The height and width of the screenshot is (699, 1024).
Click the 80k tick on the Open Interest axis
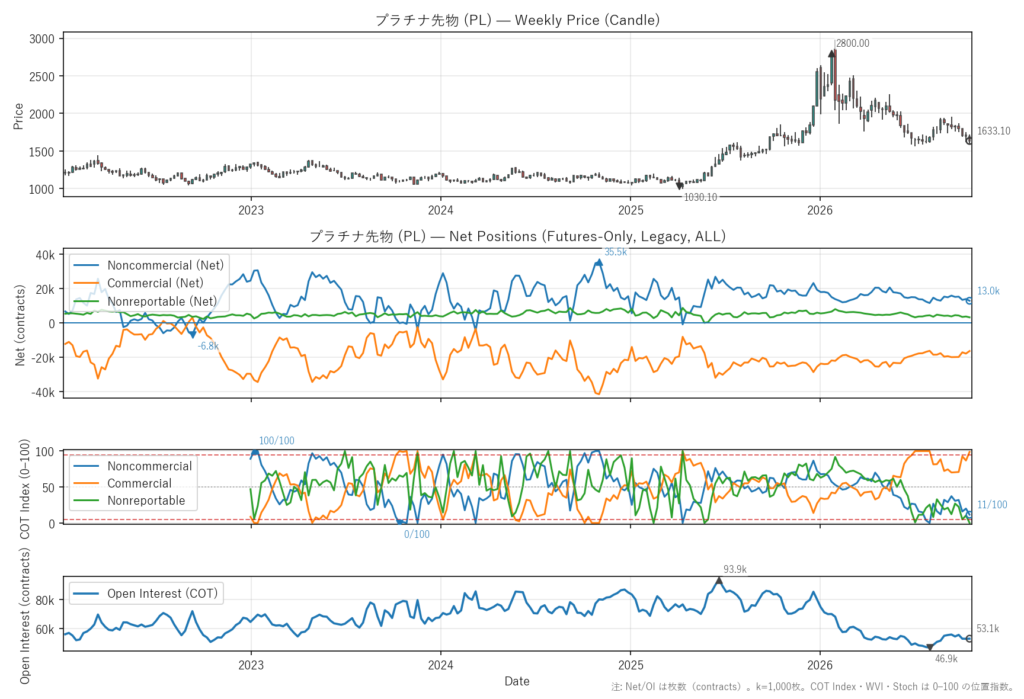pos(45,600)
